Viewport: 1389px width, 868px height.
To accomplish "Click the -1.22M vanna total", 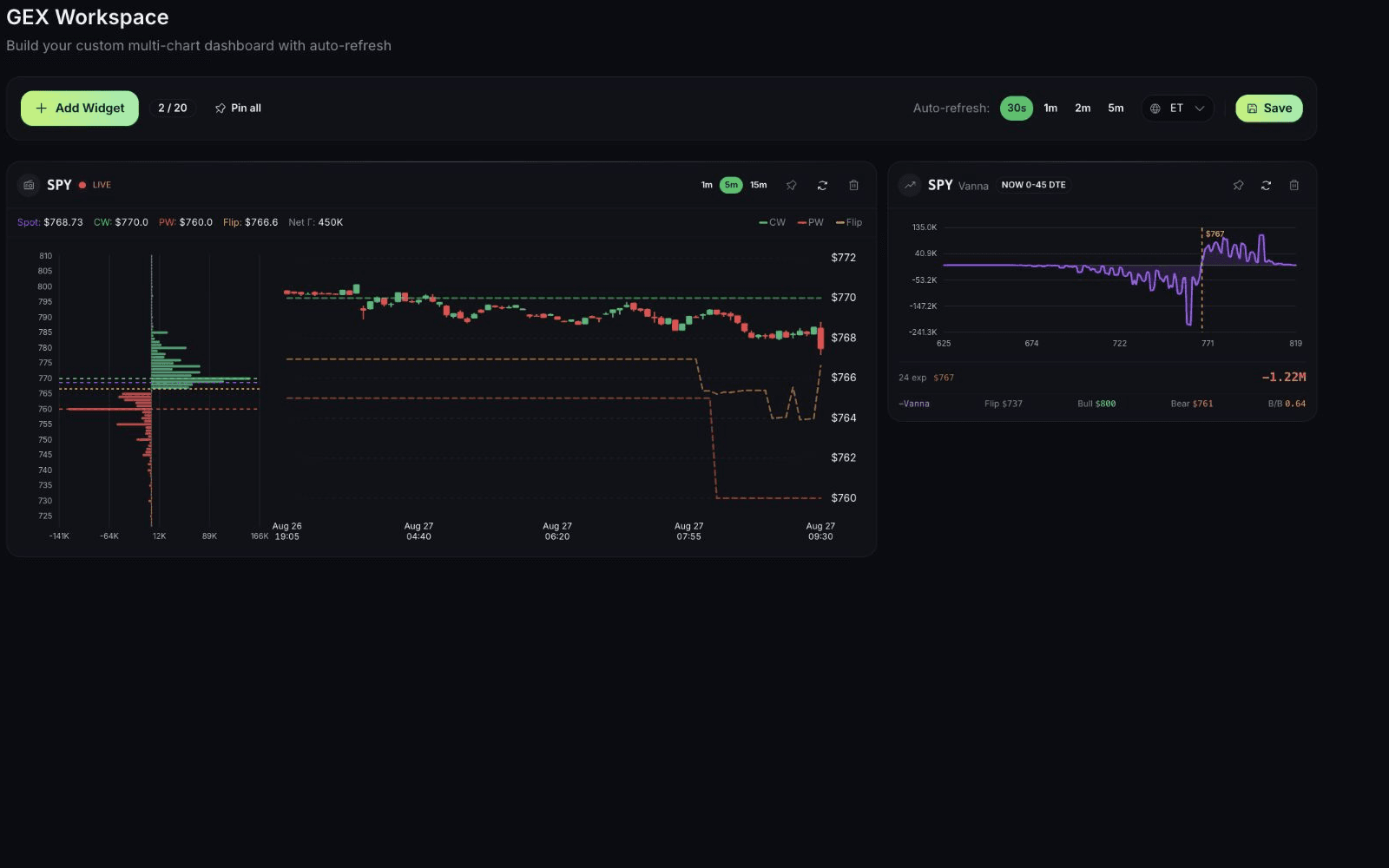I will click(x=1283, y=377).
